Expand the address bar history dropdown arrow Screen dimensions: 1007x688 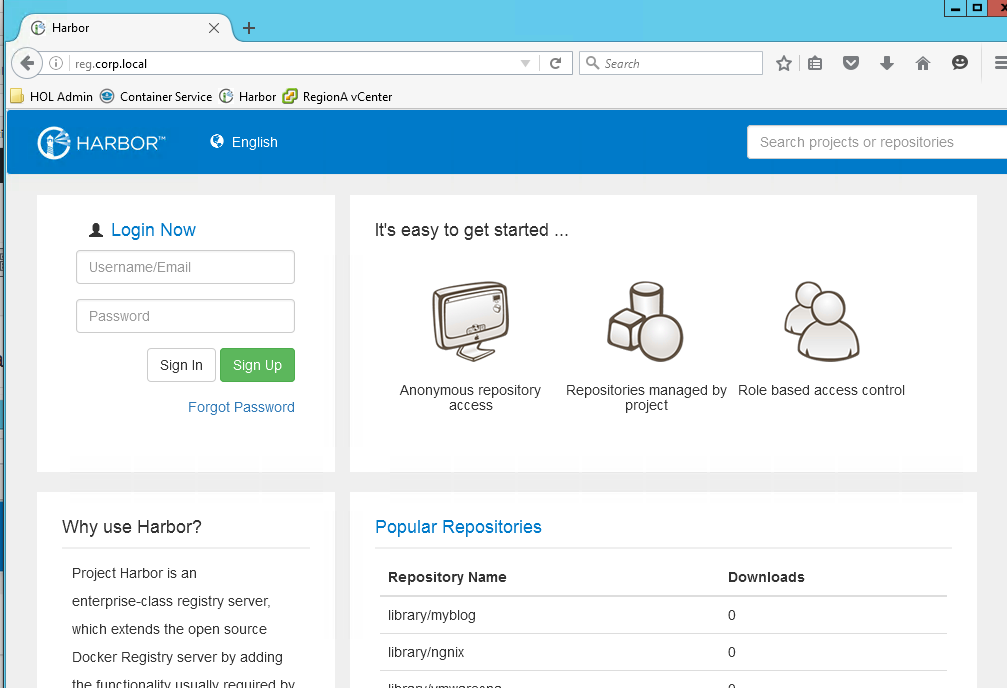525,63
